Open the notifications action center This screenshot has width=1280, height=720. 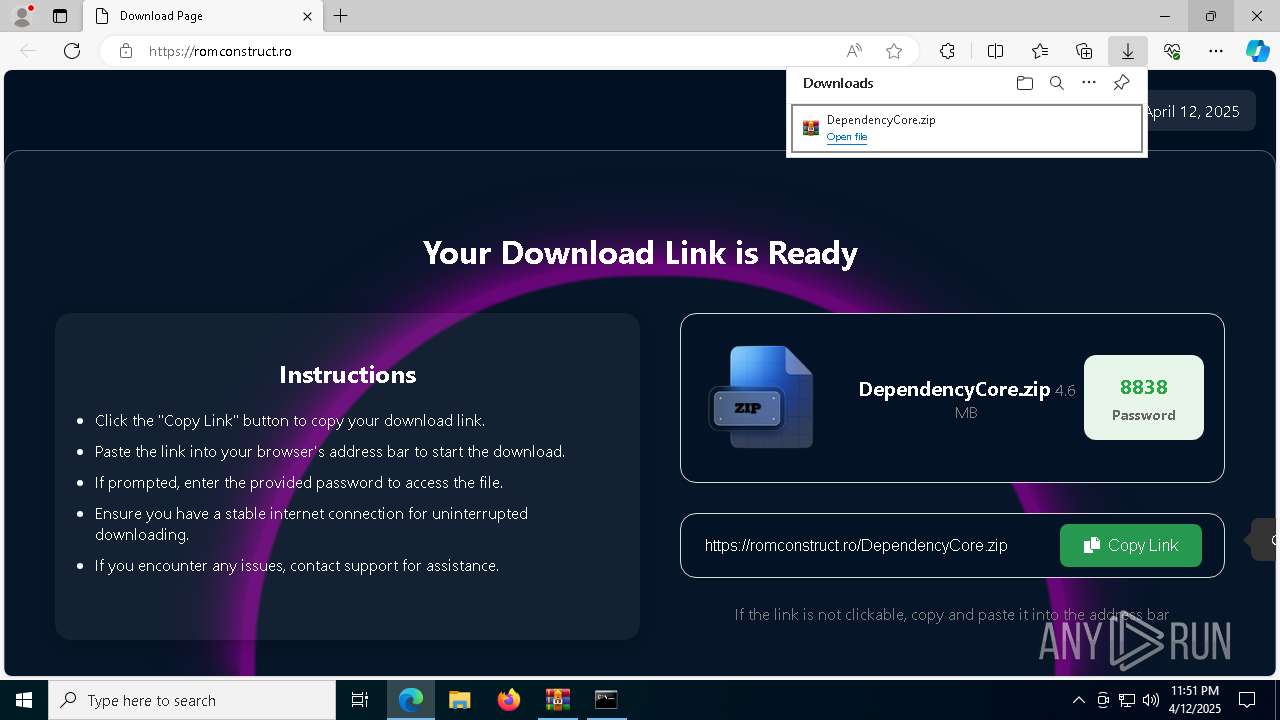1247,700
